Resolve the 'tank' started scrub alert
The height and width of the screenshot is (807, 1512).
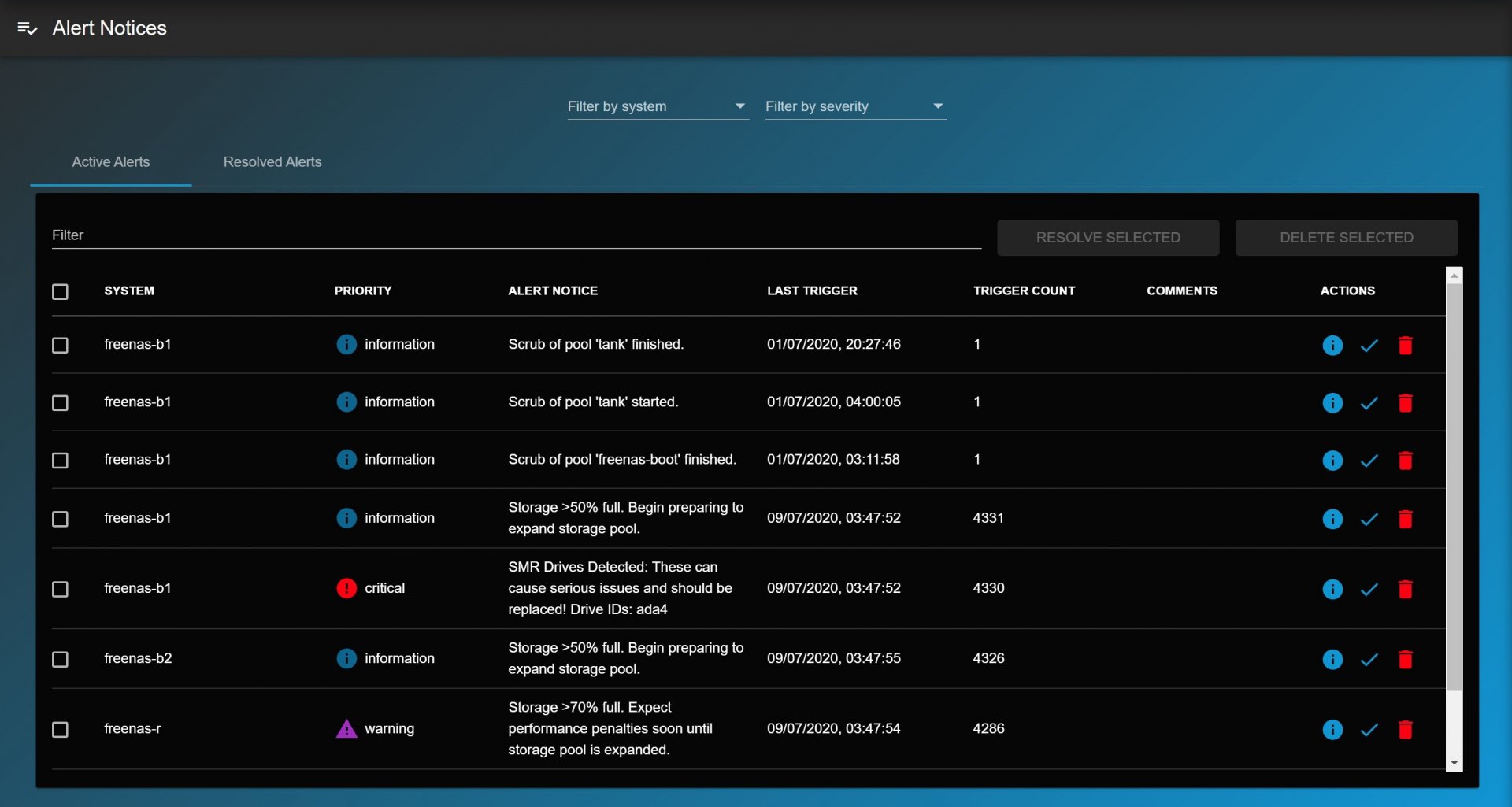pos(1369,402)
